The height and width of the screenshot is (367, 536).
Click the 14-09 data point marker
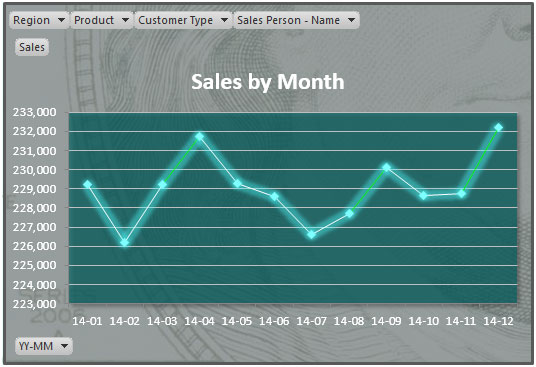387,167
